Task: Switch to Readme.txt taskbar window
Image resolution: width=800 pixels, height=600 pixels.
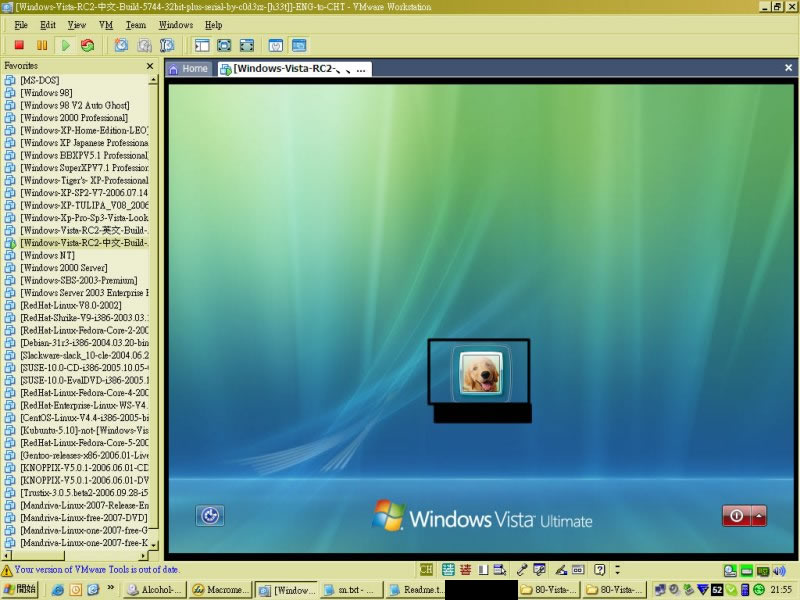Action: tap(416, 590)
